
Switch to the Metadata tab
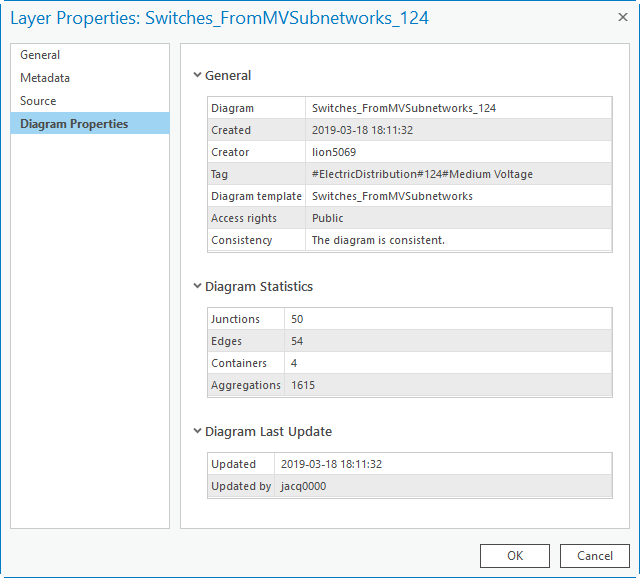[x=45, y=78]
